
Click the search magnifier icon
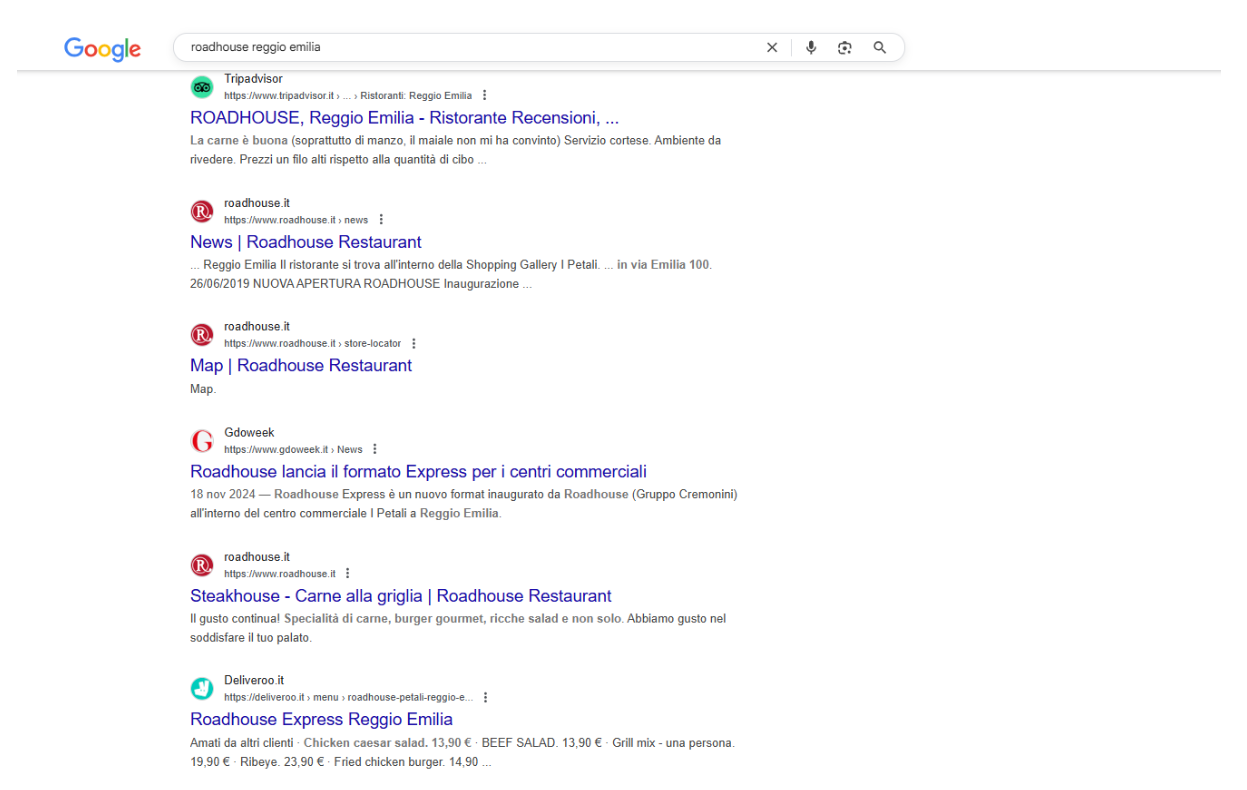[x=879, y=47]
